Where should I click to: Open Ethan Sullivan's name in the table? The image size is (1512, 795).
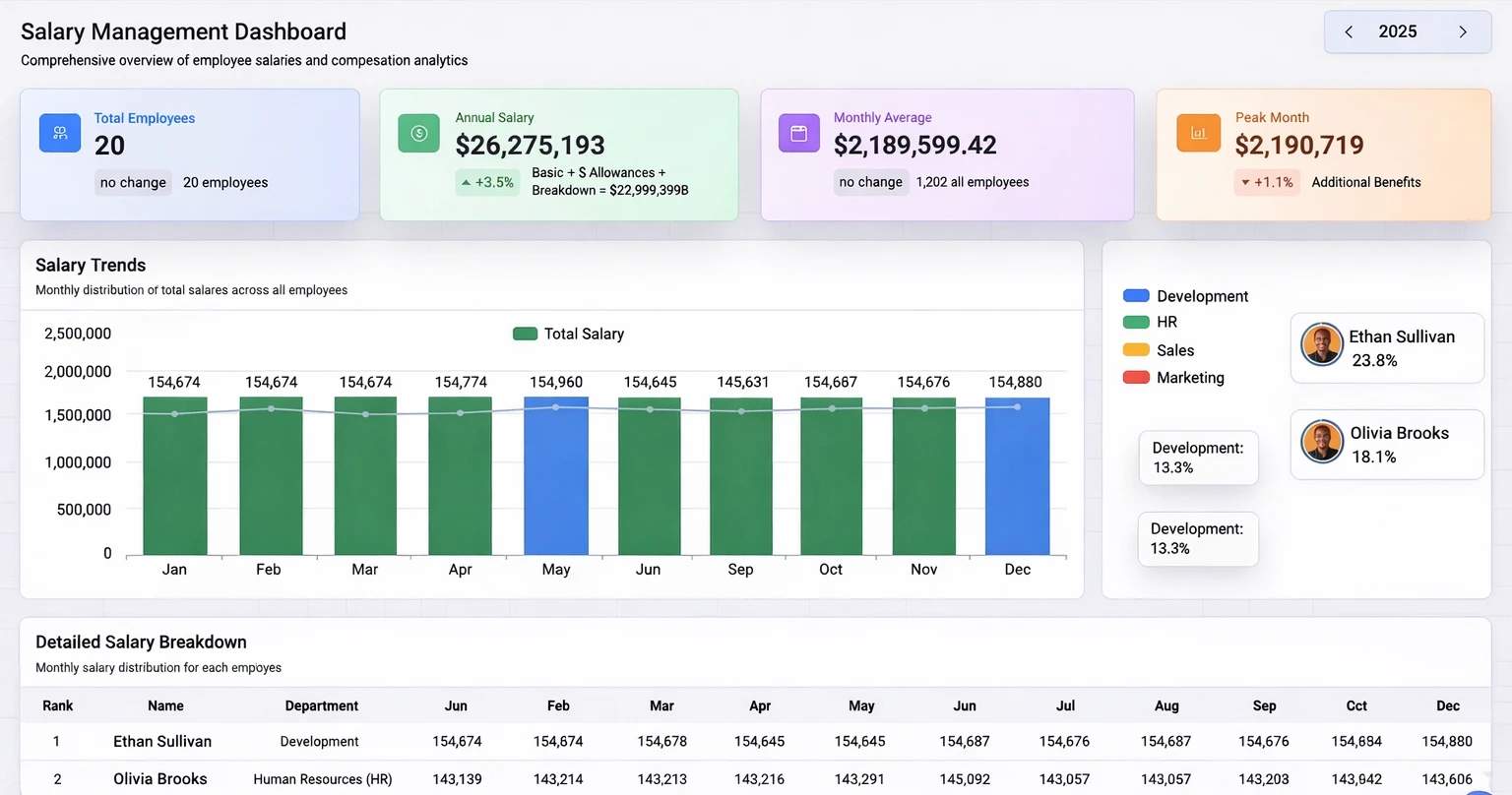click(x=161, y=741)
